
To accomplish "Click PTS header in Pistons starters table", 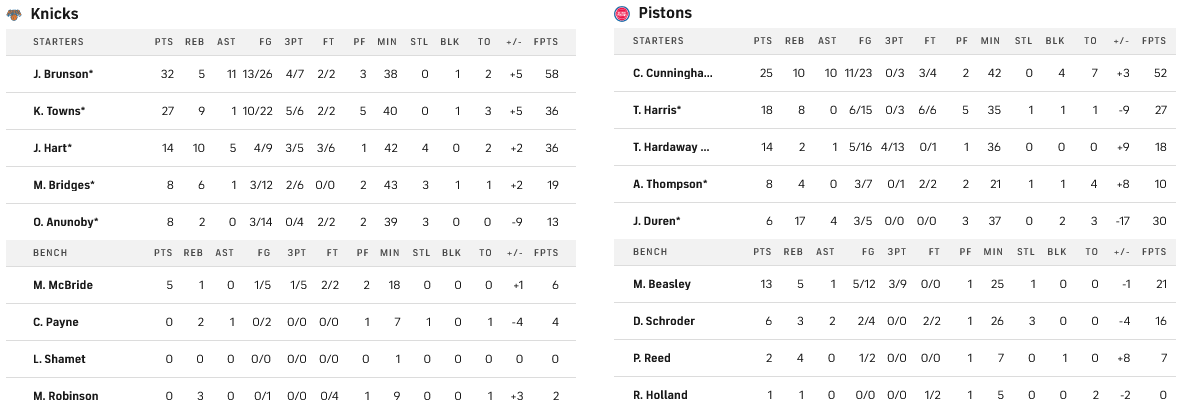I will point(763,41).
